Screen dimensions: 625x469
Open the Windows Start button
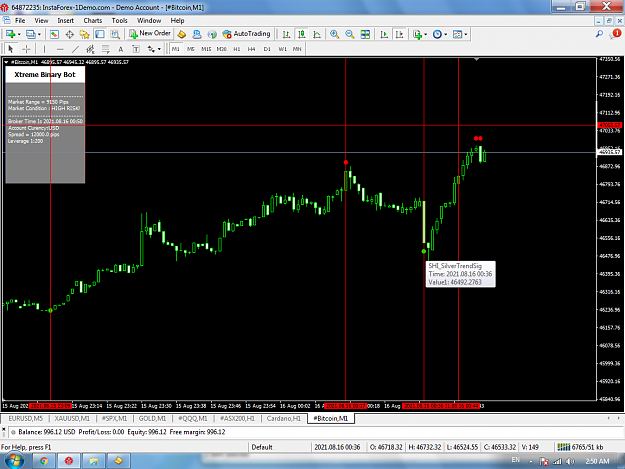[14, 461]
